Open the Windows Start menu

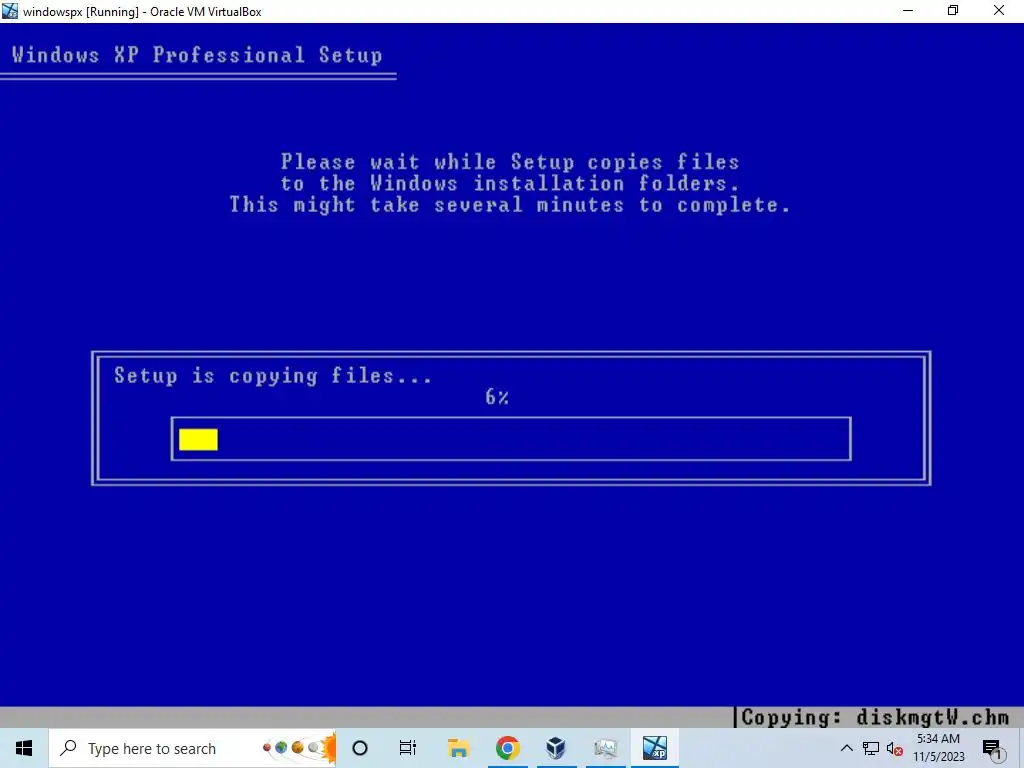pyautogui.click(x=24, y=748)
